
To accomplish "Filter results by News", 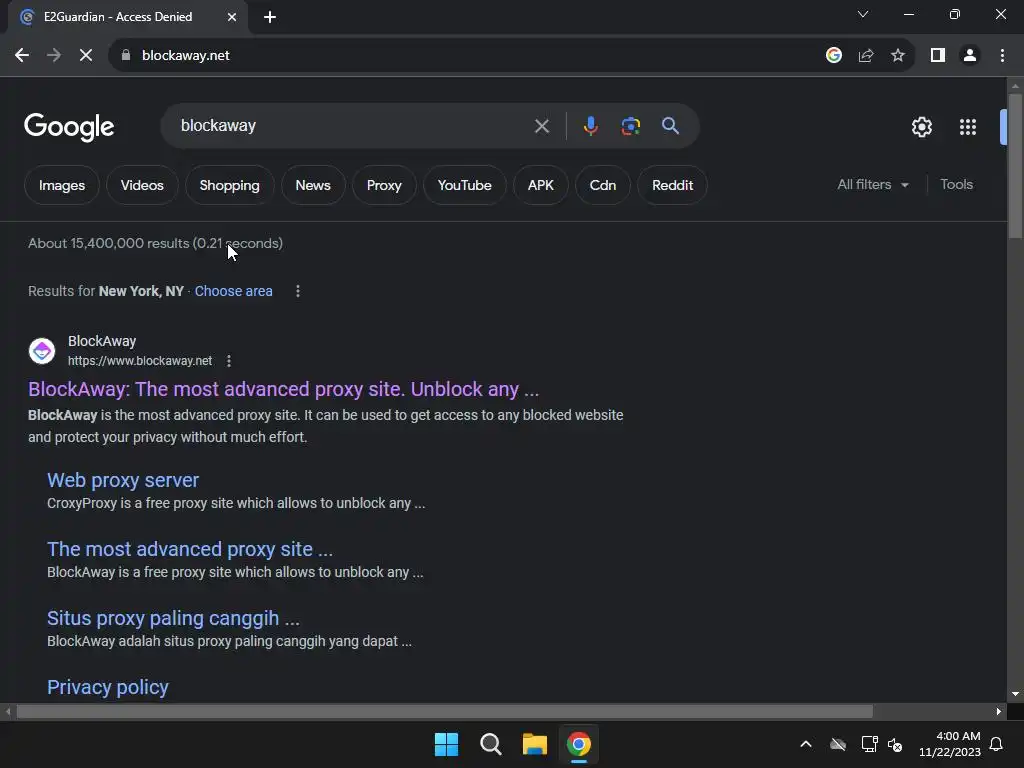I will [x=313, y=185].
